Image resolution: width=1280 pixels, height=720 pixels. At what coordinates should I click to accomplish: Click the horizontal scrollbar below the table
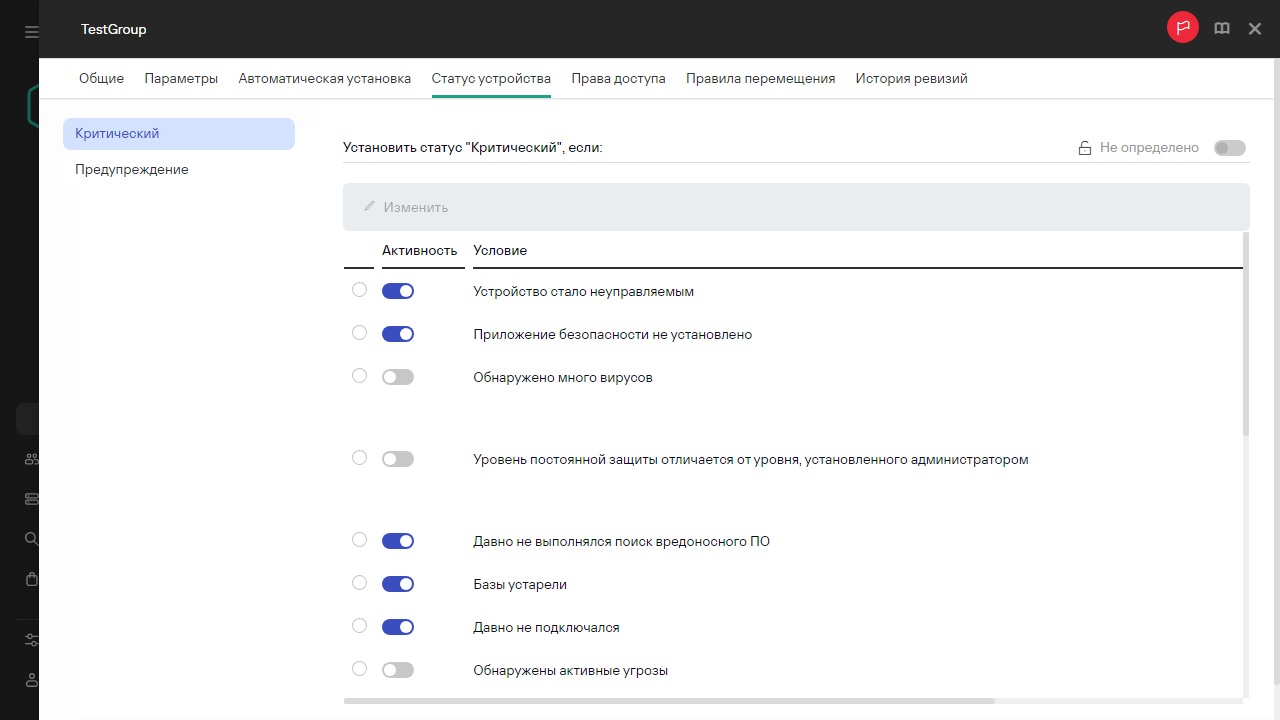click(x=669, y=701)
